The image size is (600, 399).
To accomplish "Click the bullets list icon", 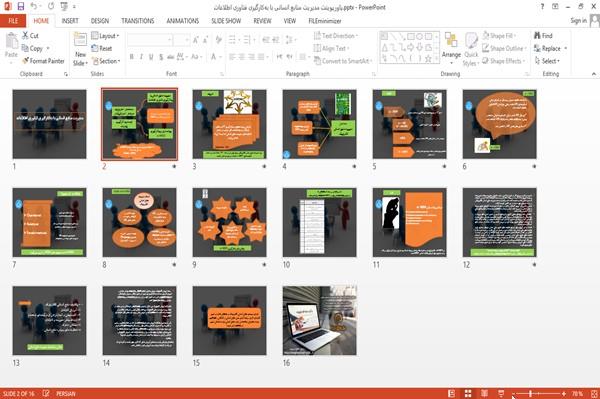I will (232, 40).
